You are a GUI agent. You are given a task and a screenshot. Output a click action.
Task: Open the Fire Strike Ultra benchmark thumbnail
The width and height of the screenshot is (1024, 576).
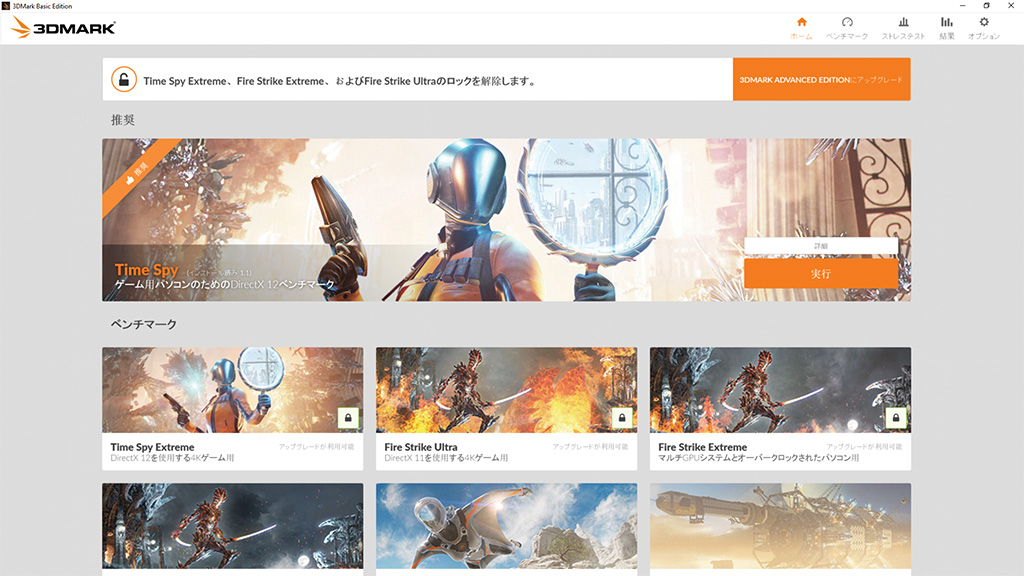[506, 390]
